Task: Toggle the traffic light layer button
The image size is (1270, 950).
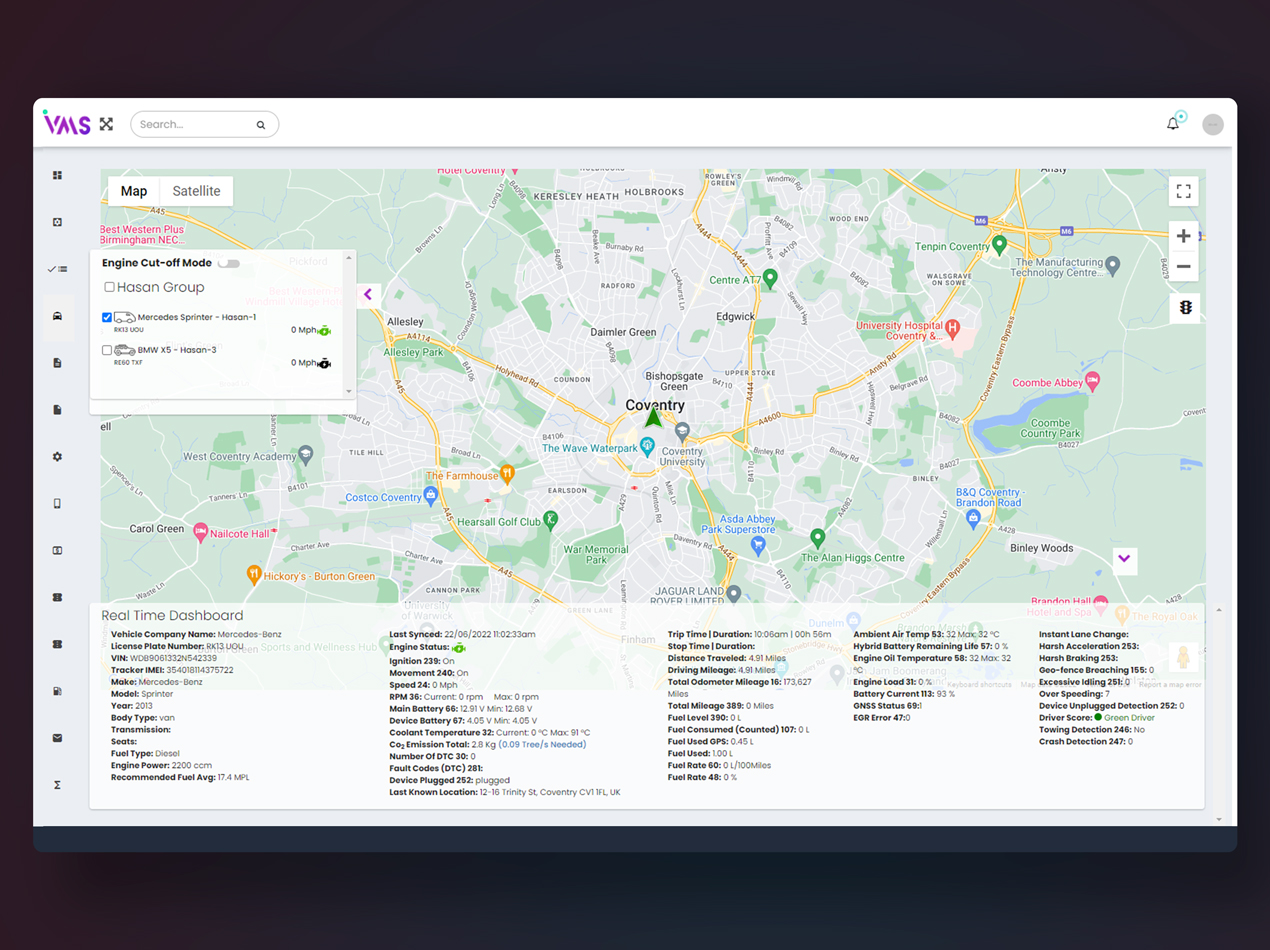Action: [1185, 308]
